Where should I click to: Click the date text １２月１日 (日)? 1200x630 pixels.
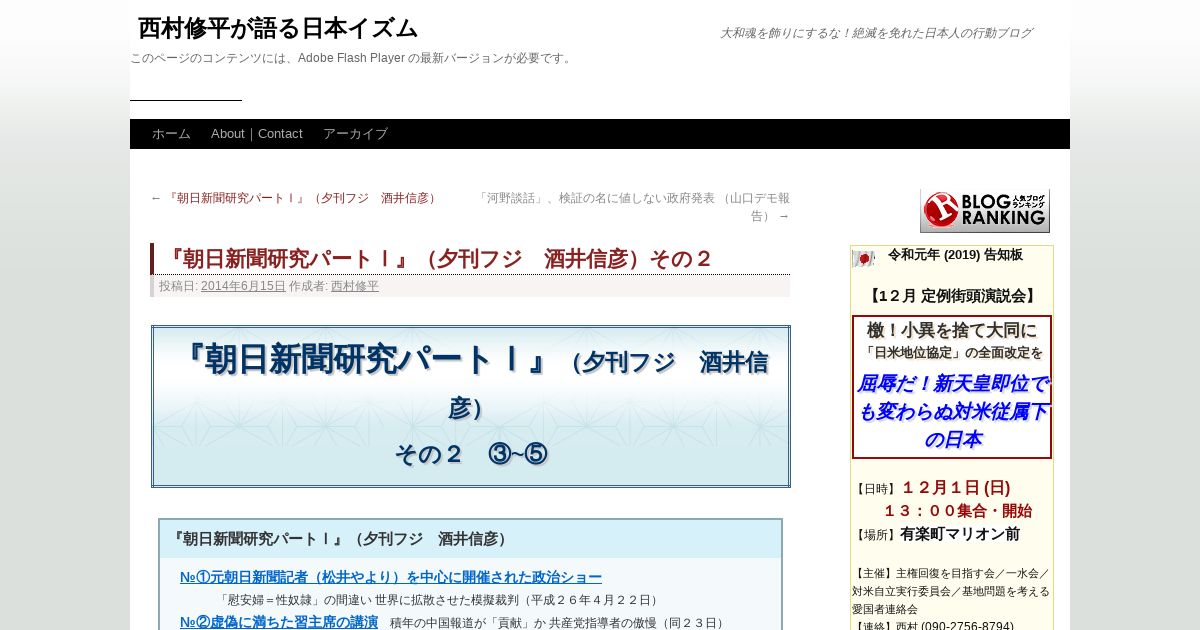(x=955, y=488)
